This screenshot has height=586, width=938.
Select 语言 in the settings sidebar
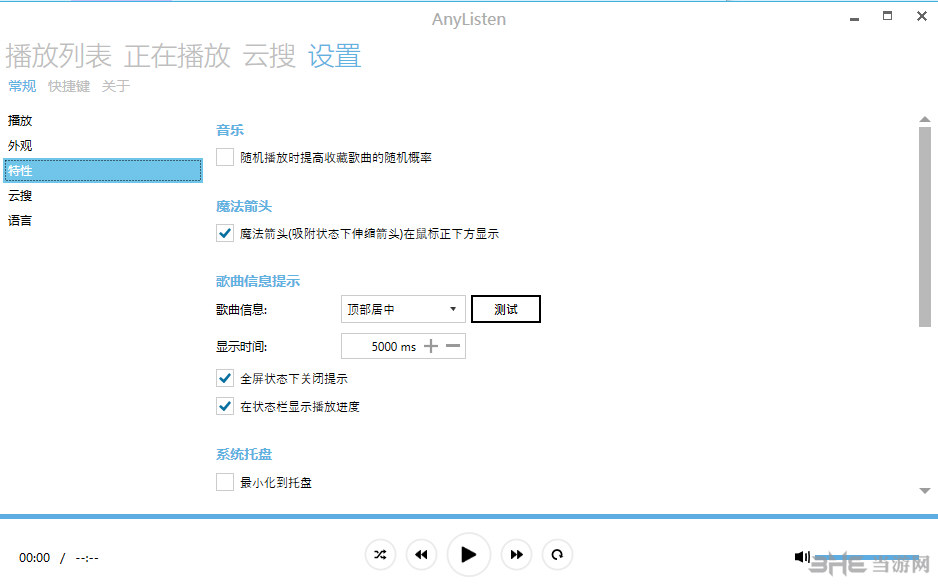click(103, 220)
